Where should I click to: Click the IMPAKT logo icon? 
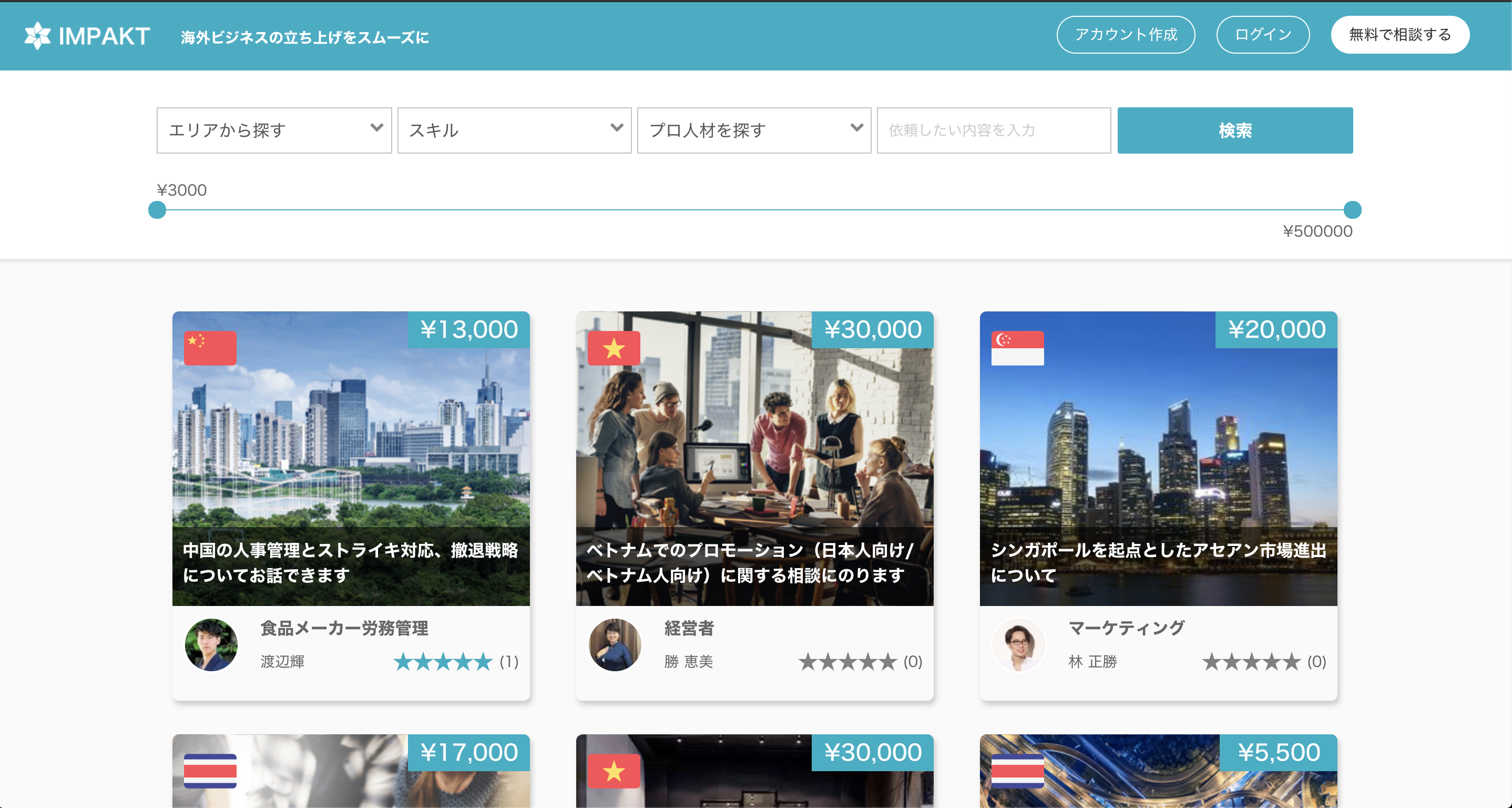(x=36, y=35)
